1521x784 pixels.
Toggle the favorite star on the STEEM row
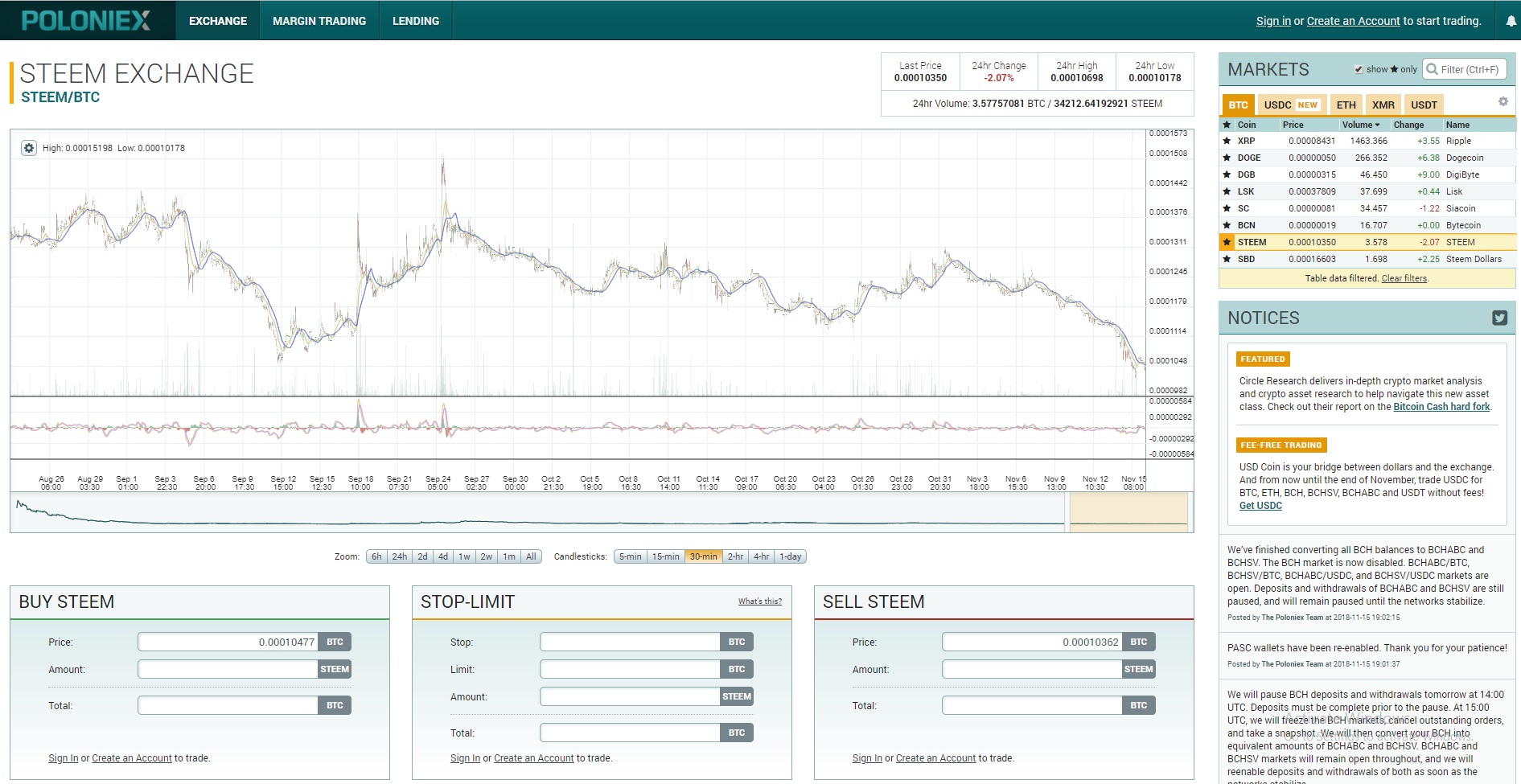(x=1227, y=242)
